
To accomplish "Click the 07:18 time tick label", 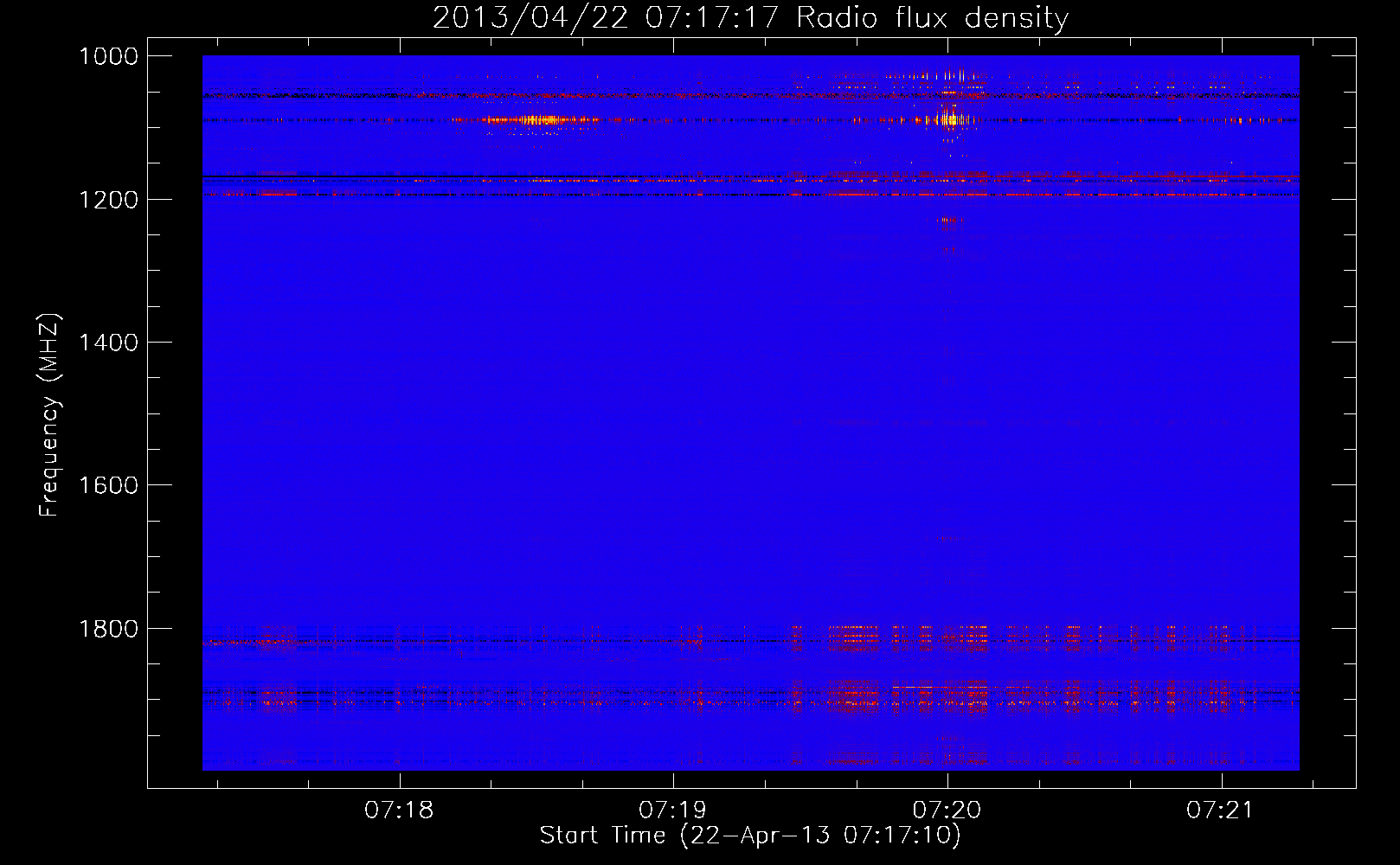I will 399,810.
